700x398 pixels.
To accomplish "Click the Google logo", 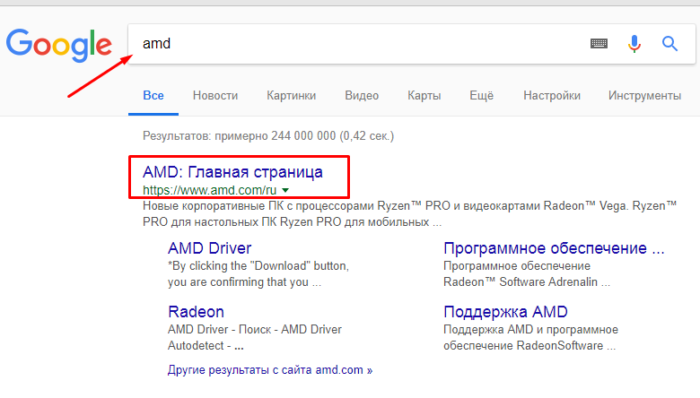I will (58, 46).
